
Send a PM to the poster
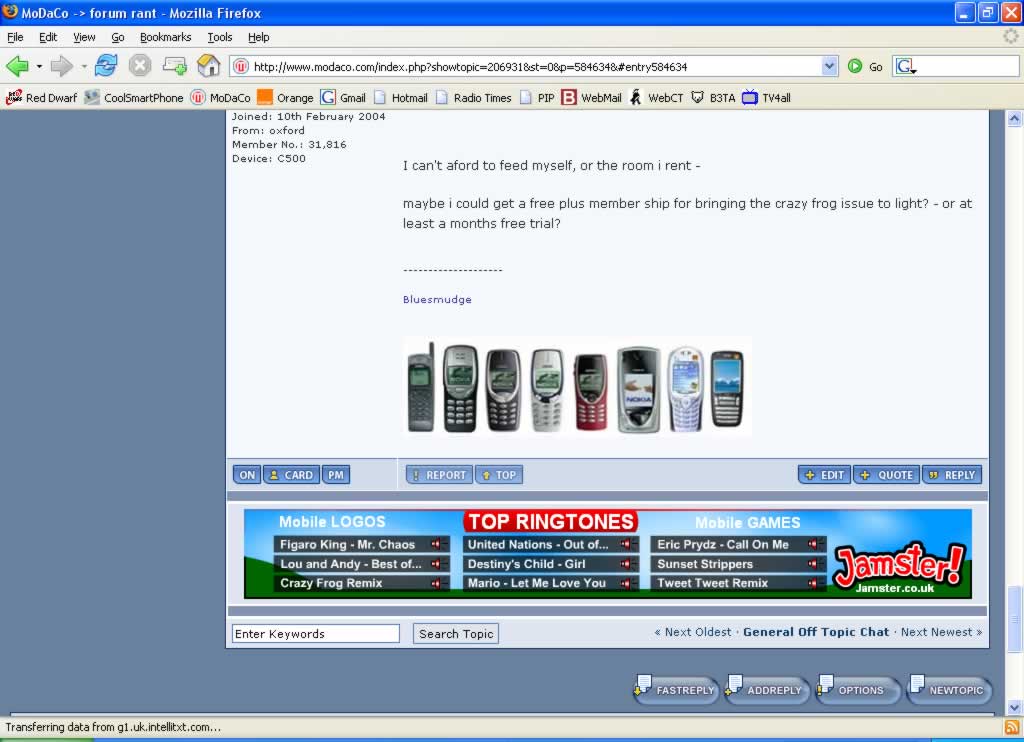tap(336, 475)
